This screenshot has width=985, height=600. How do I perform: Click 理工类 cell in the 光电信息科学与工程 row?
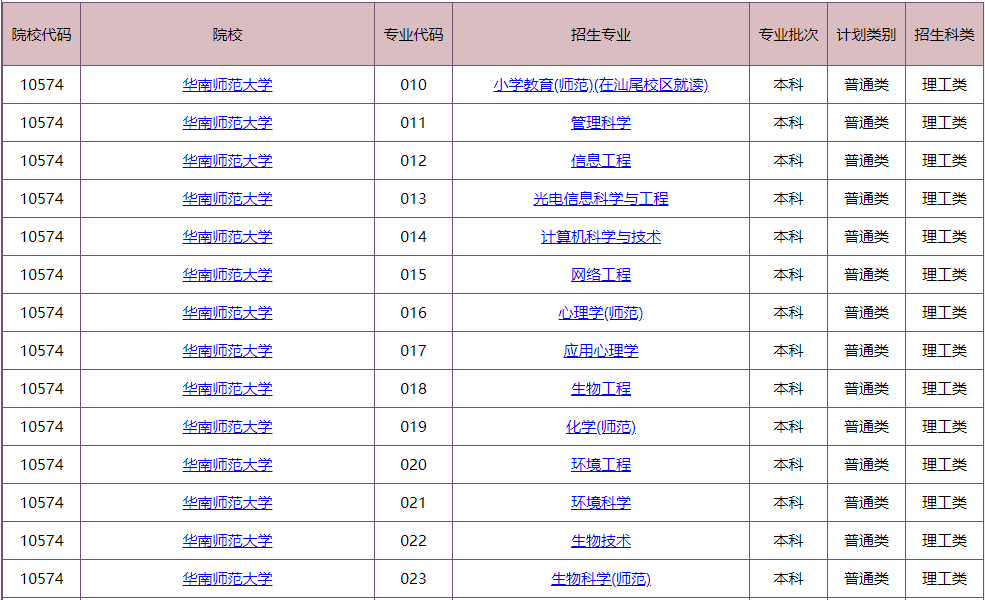click(x=944, y=199)
